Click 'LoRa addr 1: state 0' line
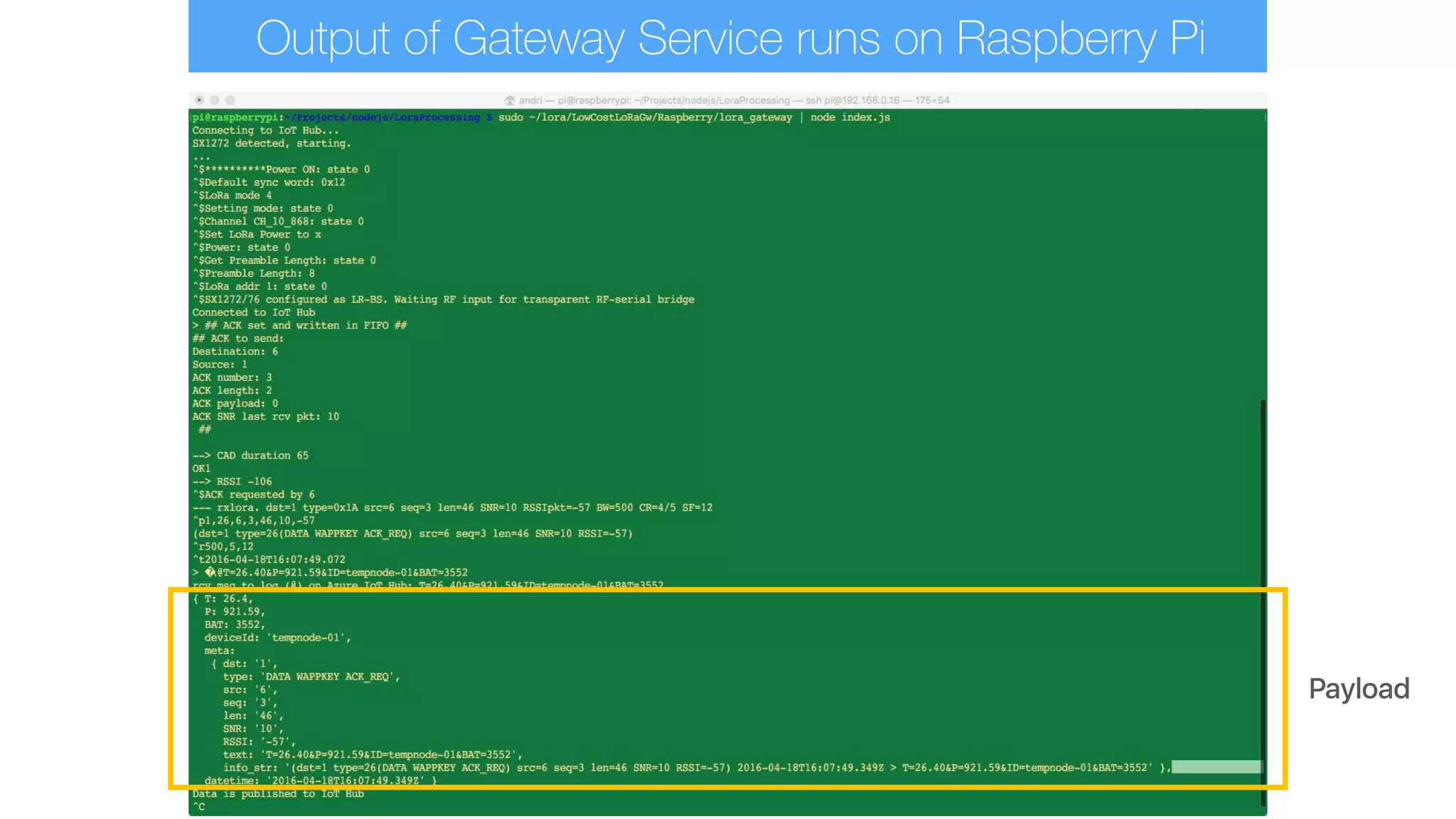This screenshot has width=1456, height=819. point(260,287)
